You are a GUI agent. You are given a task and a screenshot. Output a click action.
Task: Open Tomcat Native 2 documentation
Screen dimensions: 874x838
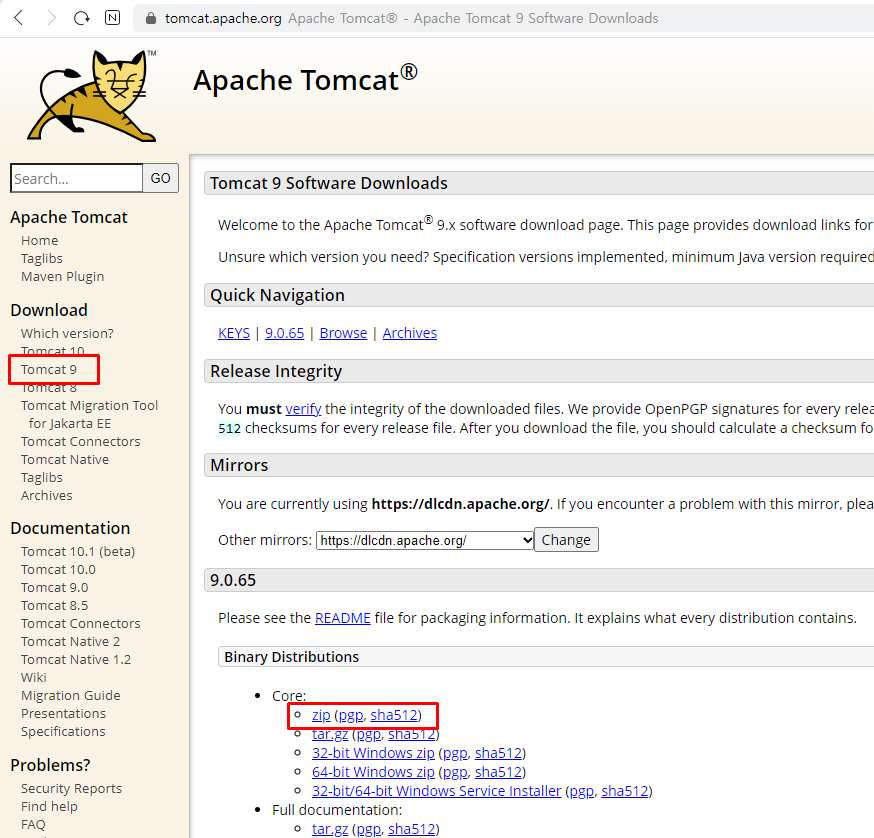(x=71, y=642)
